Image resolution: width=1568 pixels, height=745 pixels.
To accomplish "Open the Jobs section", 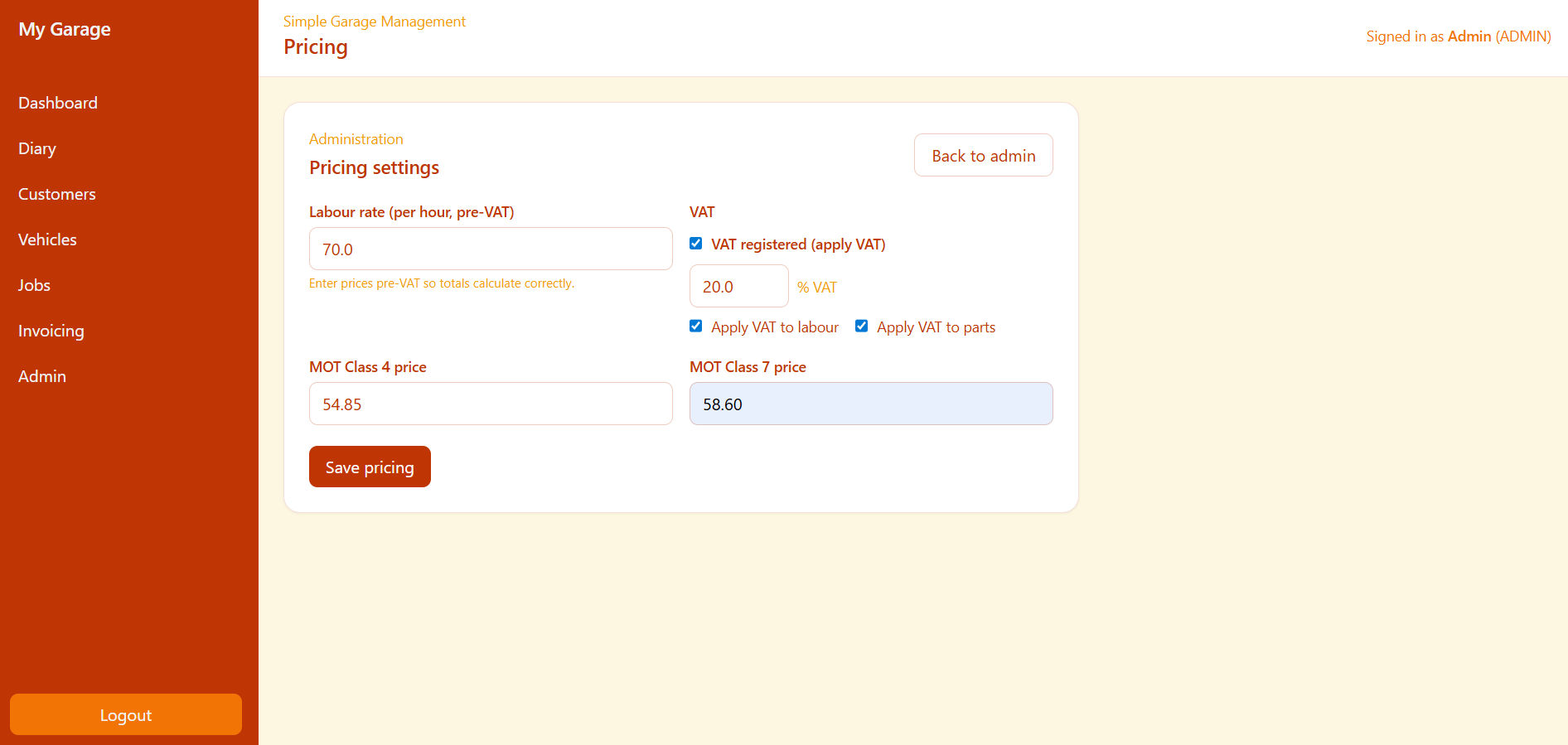I will (x=34, y=285).
